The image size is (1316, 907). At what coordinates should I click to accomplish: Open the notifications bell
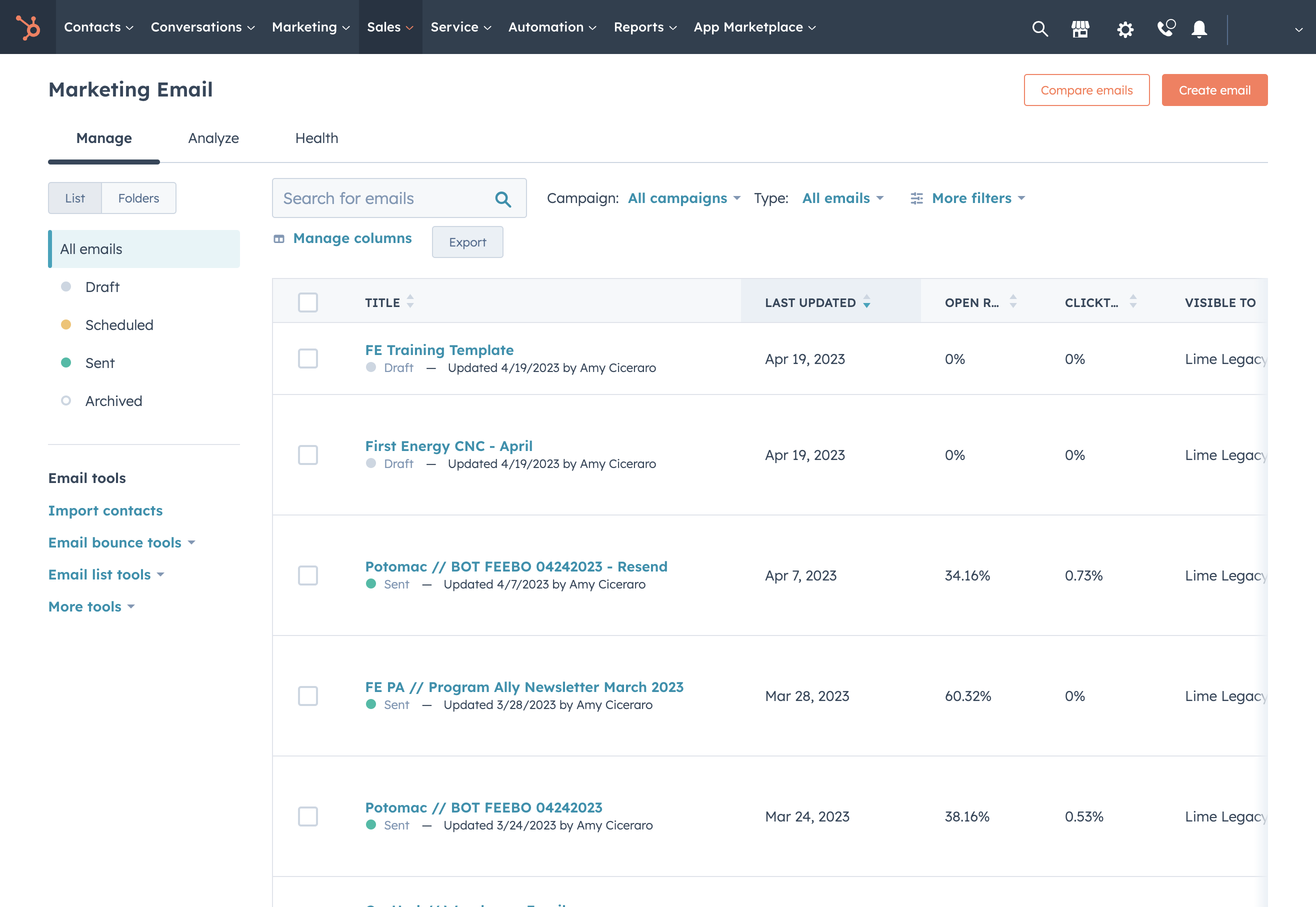coord(1199,29)
